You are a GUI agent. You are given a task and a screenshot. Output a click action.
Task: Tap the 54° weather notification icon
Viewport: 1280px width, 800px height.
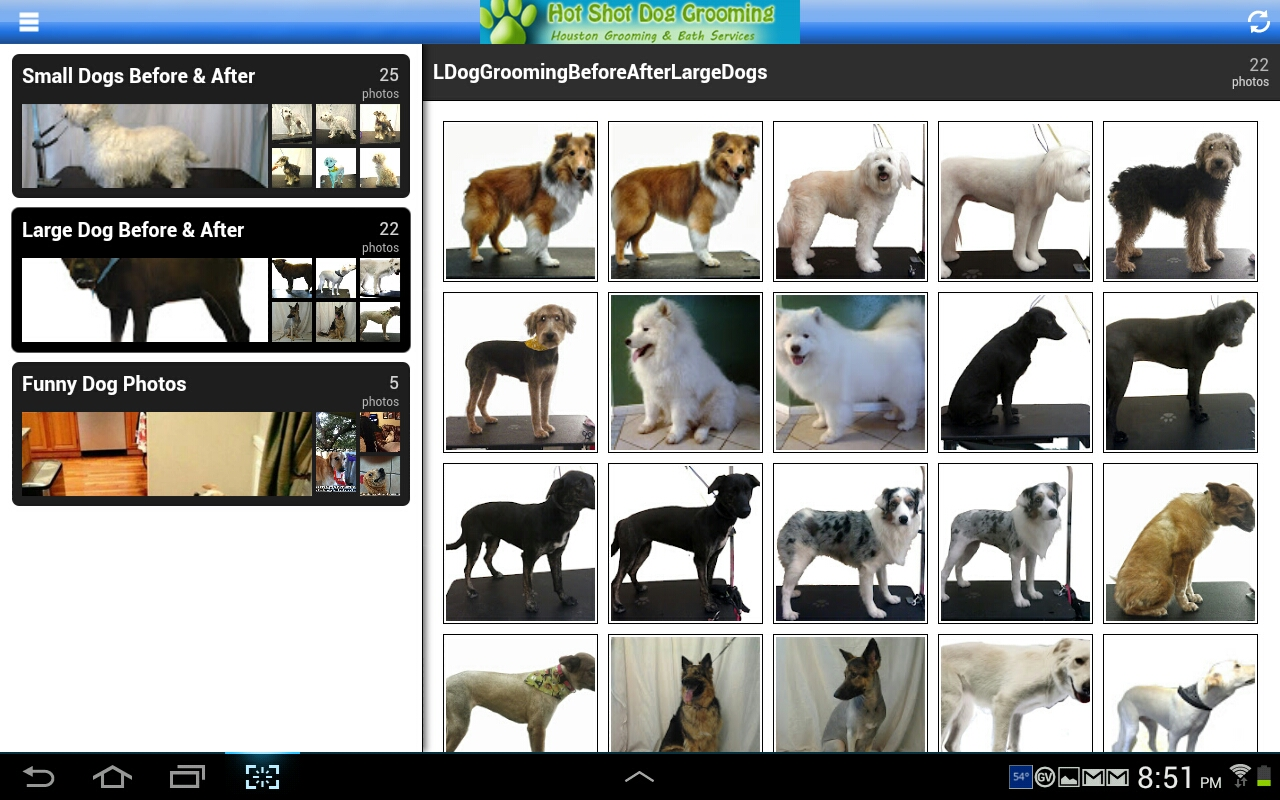pos(1020,777)
